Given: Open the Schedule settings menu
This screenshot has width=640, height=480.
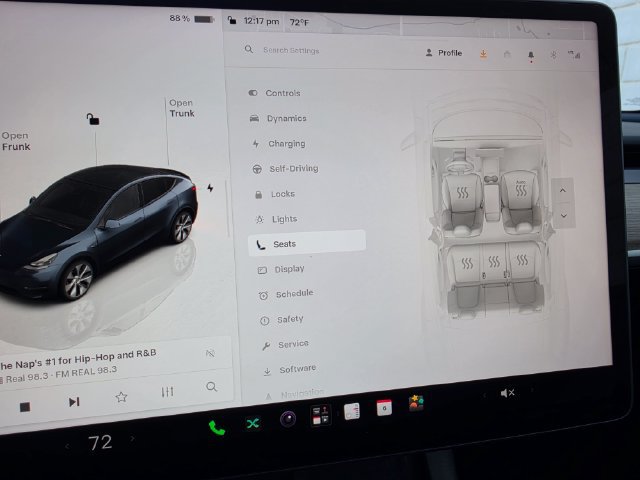Looking at the screenshot, I should pos(286,294).
